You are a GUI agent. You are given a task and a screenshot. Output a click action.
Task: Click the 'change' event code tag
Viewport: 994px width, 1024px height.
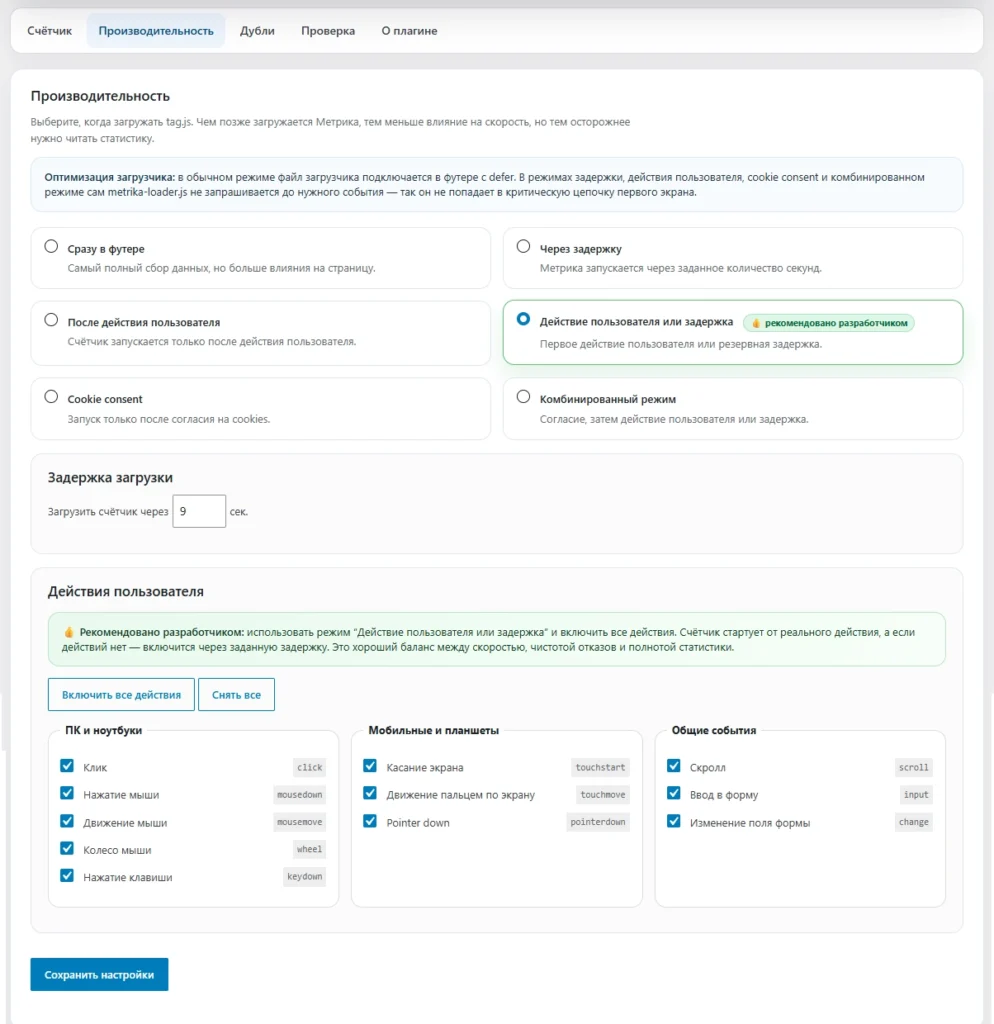click(x=913, y=822)
